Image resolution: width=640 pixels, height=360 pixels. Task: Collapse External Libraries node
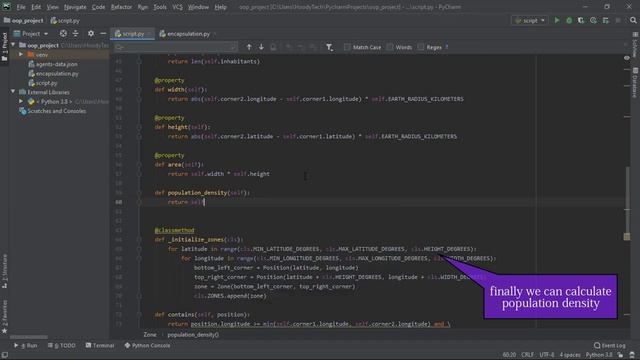point(13,92)
